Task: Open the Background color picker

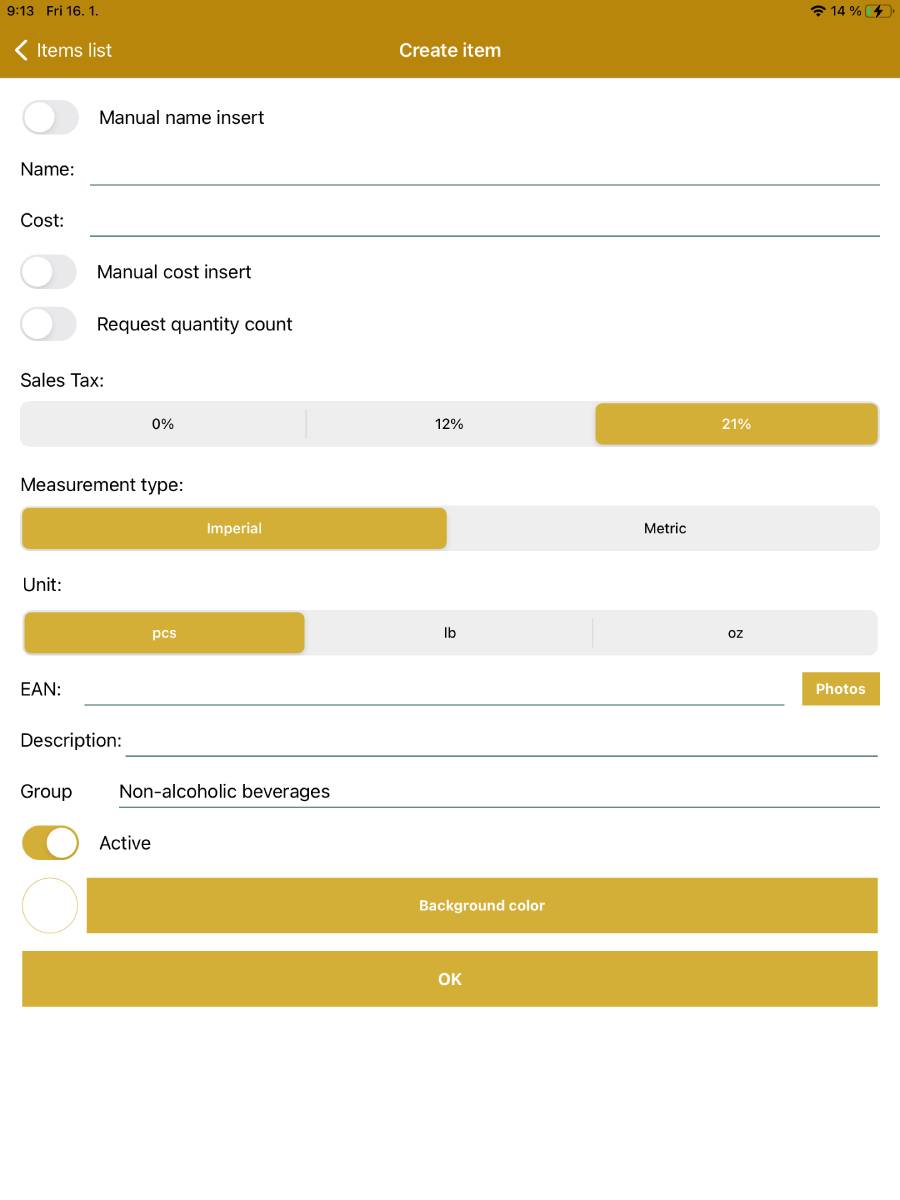Action: click(x=482, y=905)
